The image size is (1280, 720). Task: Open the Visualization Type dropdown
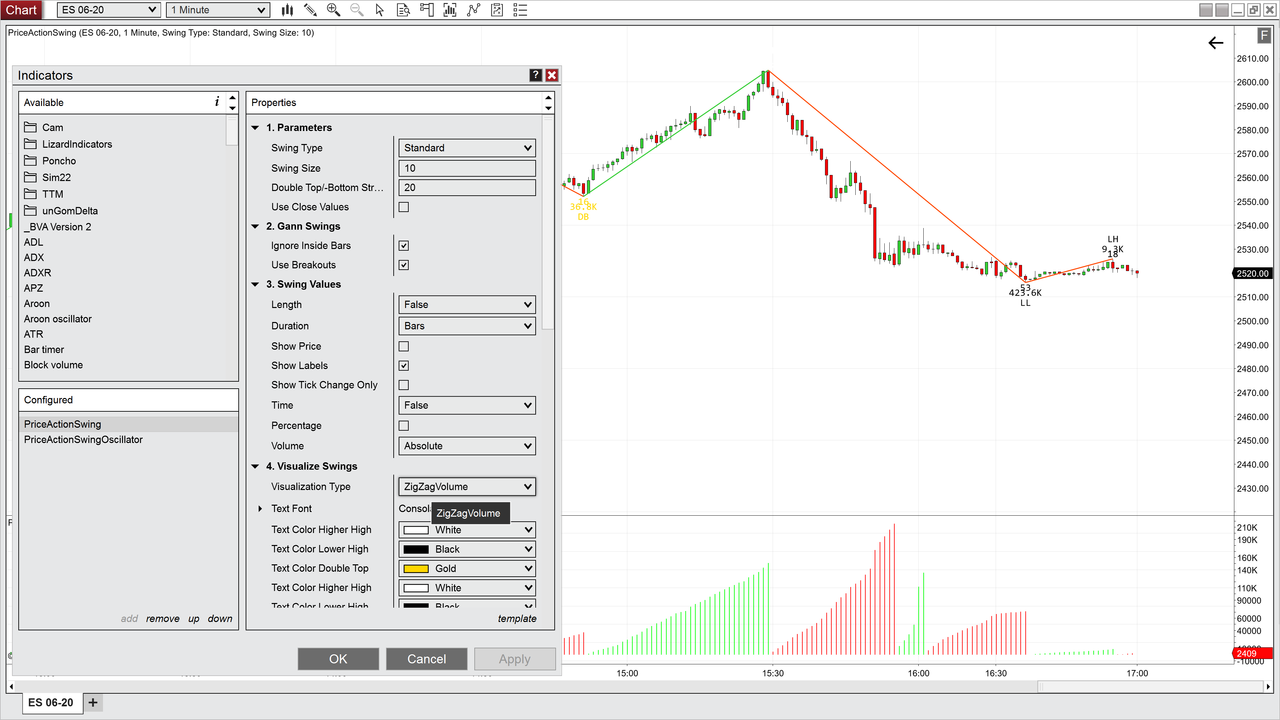tap(467, 487)
